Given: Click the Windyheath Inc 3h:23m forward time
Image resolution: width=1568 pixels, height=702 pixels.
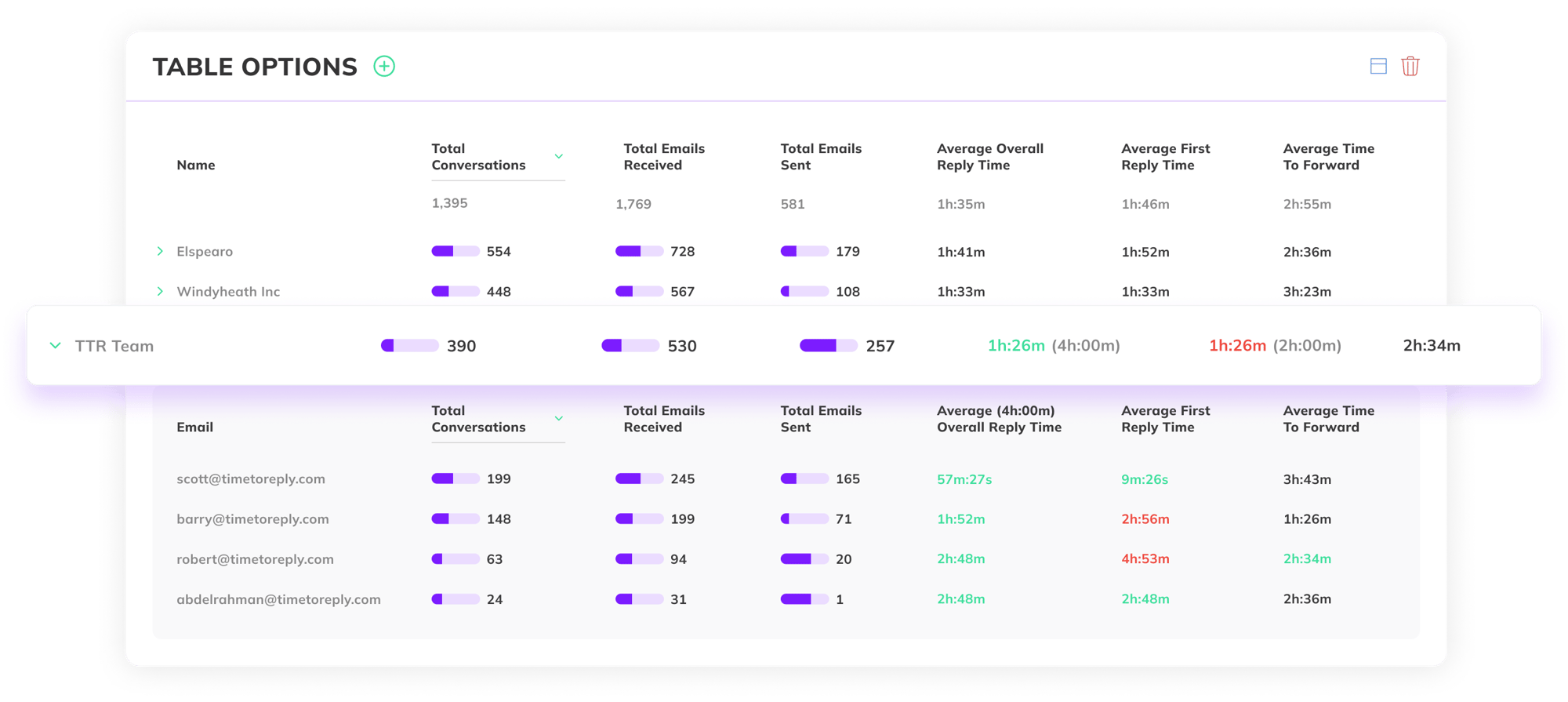Looking at the screenshot, I should click(x=1307, y=292).
